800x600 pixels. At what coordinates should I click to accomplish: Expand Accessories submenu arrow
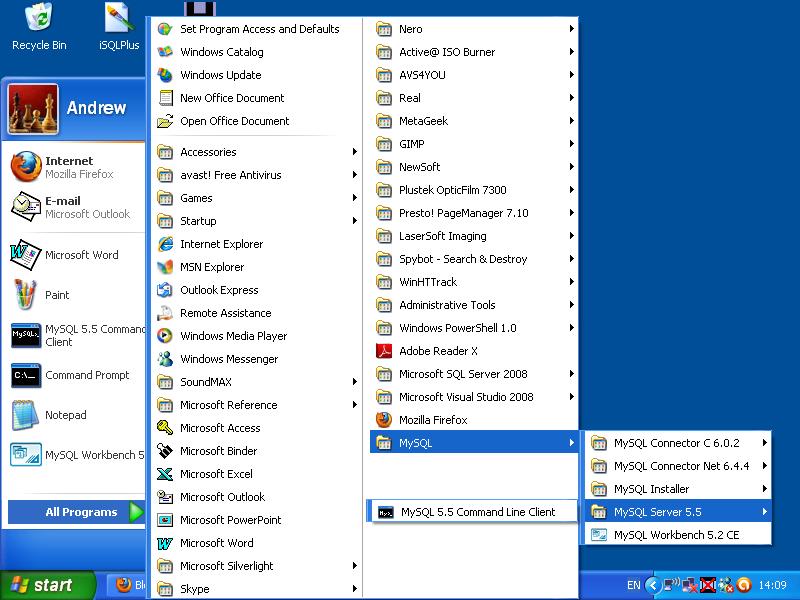pyautogui.click(x=355, y=152)
